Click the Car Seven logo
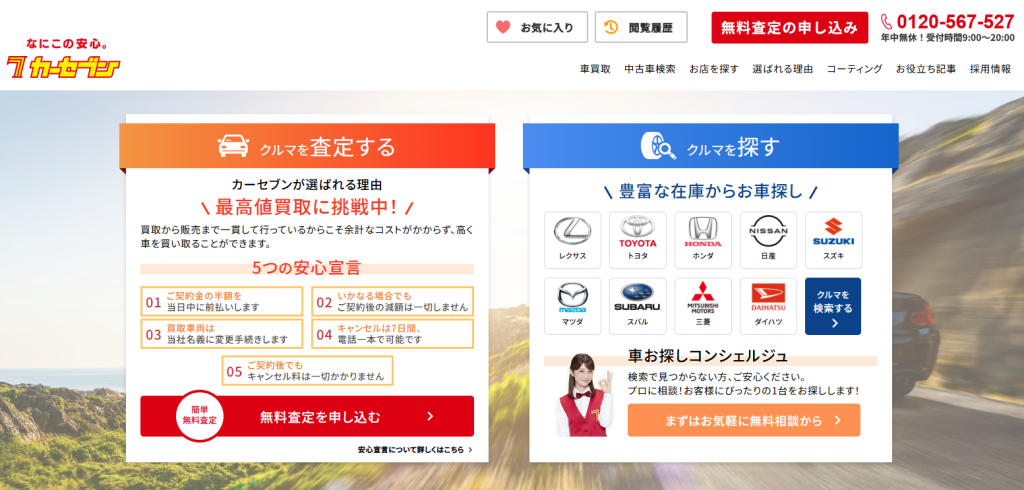 coord(64,59)
